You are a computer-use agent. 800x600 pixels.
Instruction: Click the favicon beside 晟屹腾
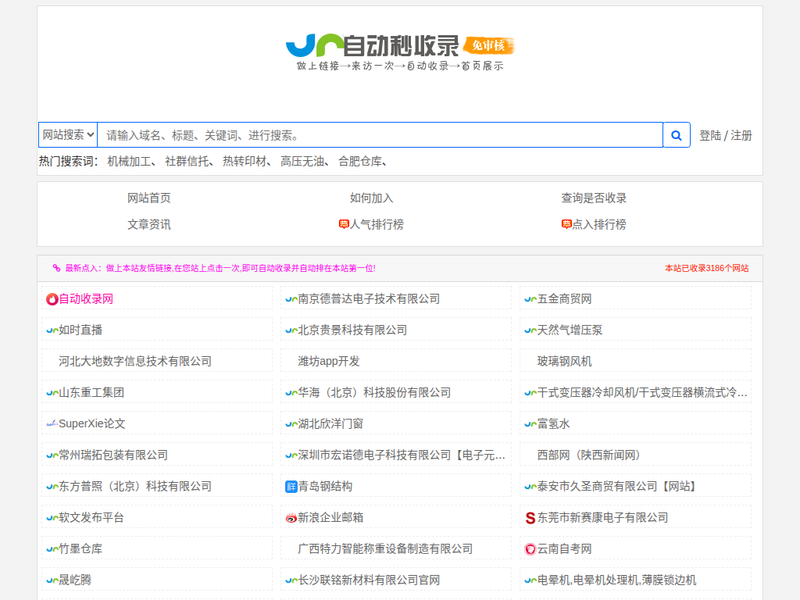pyautogui.click(x=52, y=580)
